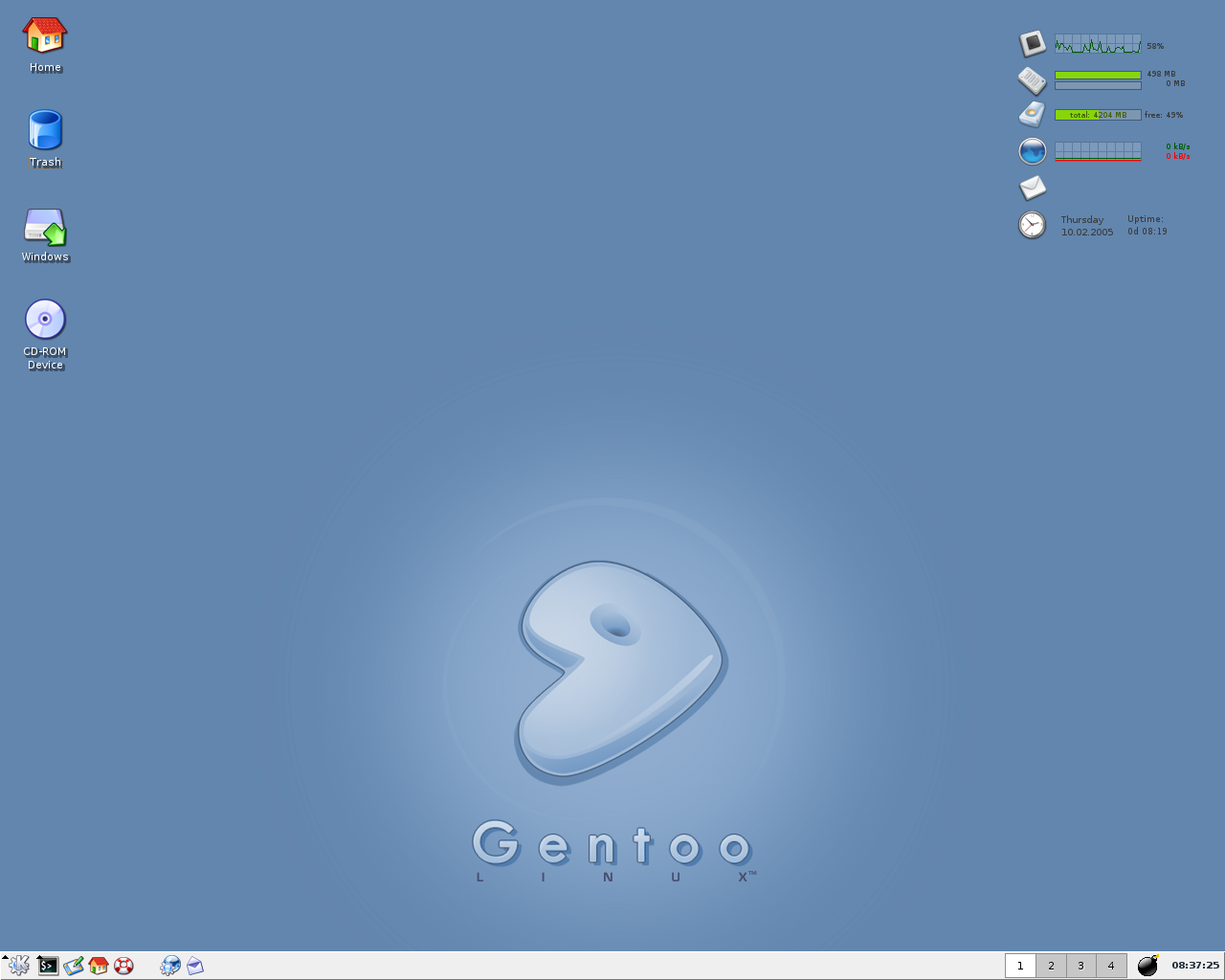This screenshot has width=1225, height=980.
Task: Click the disk bar labeled total: 4204 MB
Action: [1098, 115]
